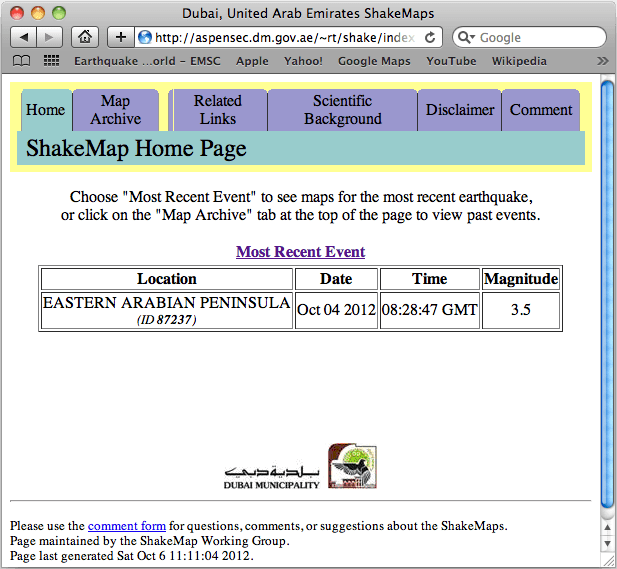Click the red close window button
This screenshot has width=617, height=569.
tap(17, 13)
